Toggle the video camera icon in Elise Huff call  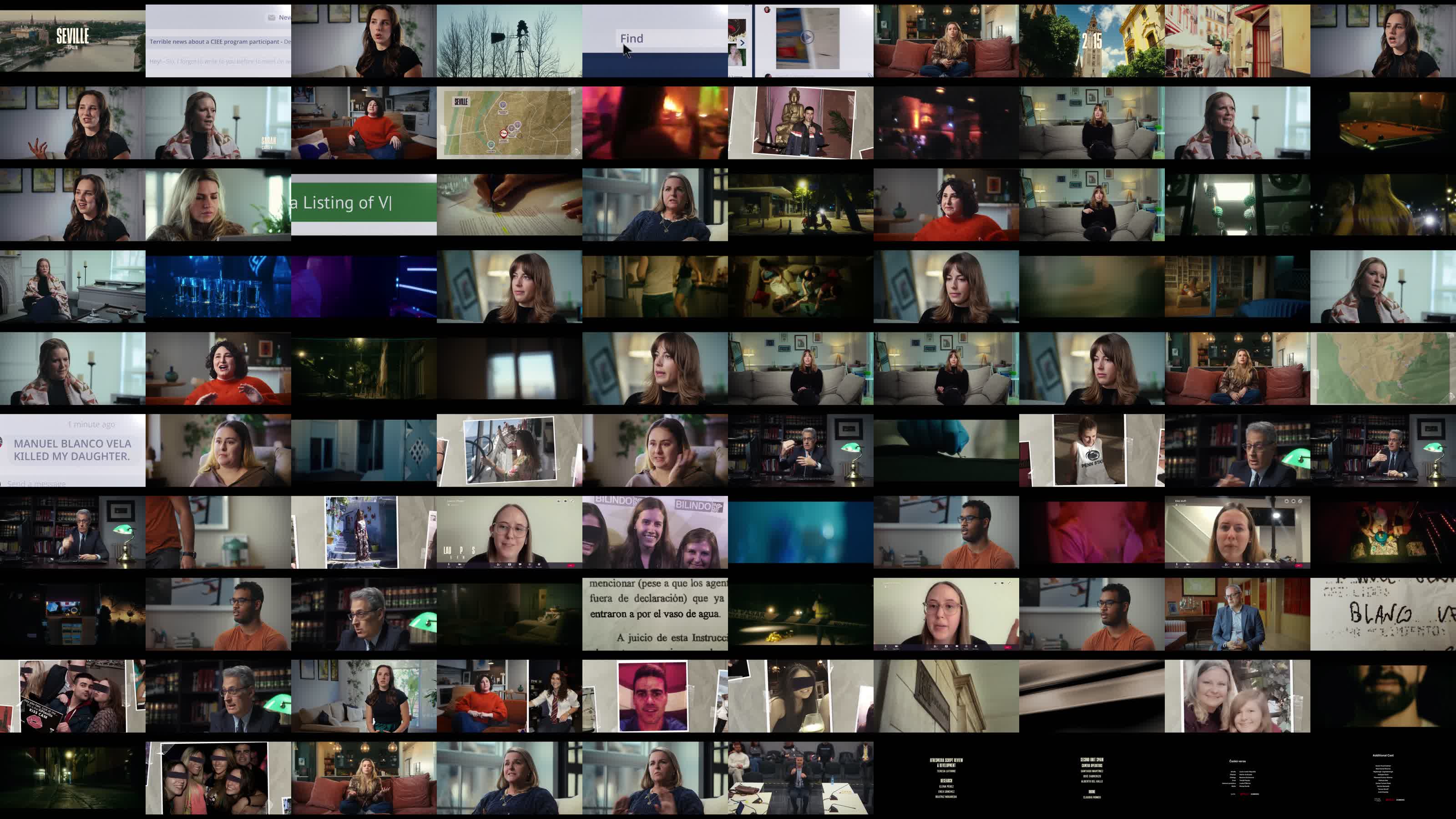point(1188,565)
